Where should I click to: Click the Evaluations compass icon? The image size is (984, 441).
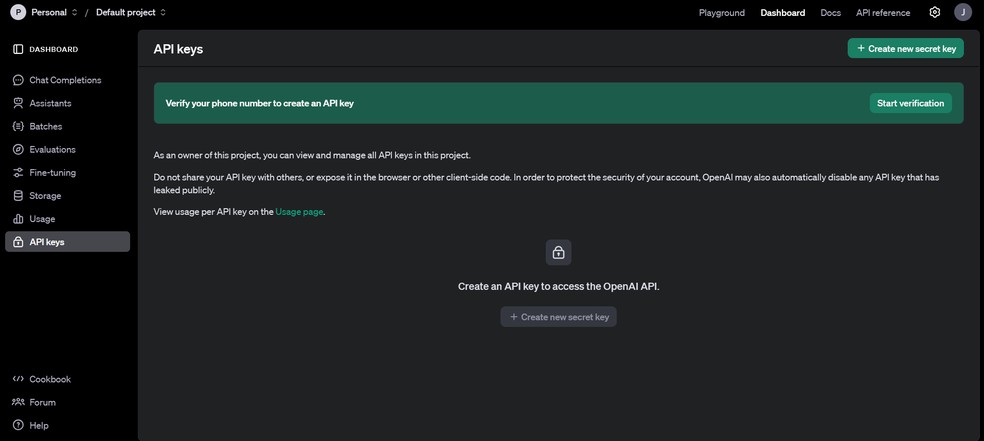pos(18,149)
